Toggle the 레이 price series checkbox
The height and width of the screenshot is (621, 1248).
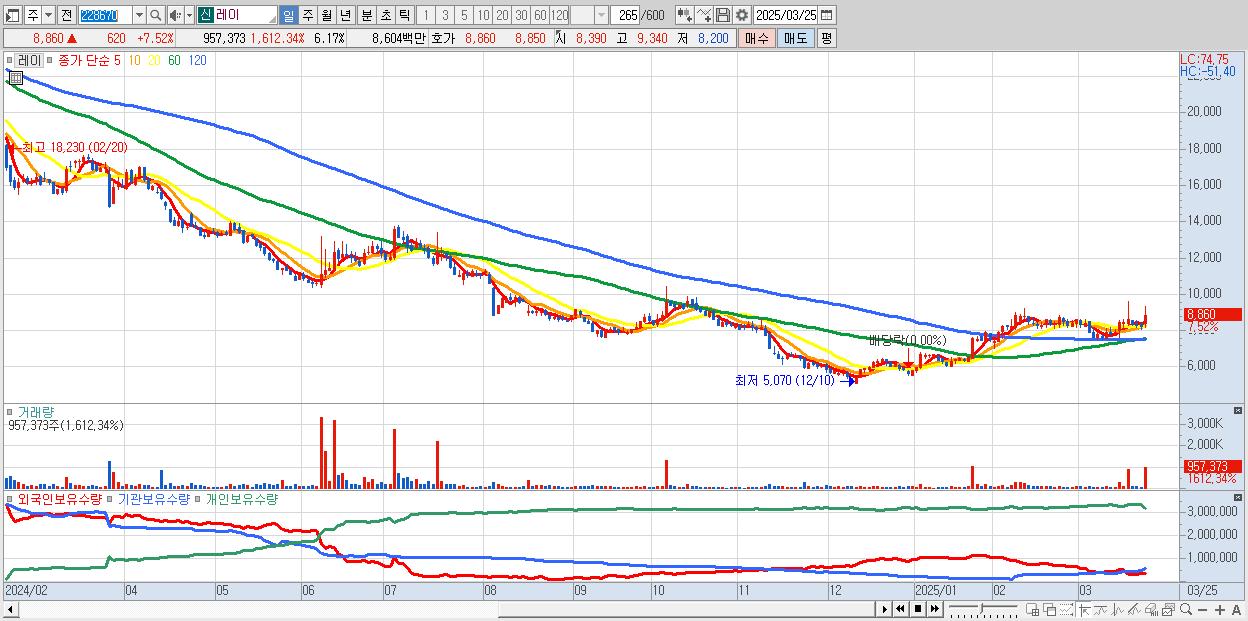[11, 60]
